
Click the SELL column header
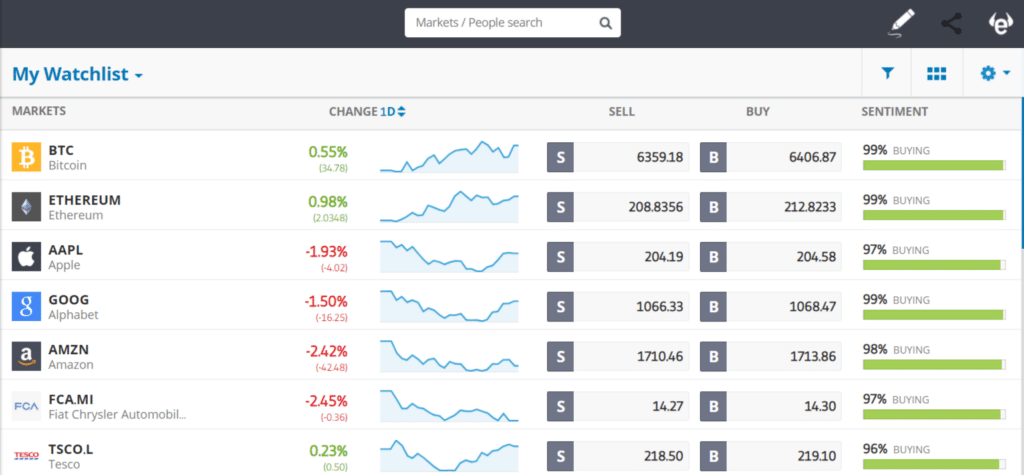[621, 112]
